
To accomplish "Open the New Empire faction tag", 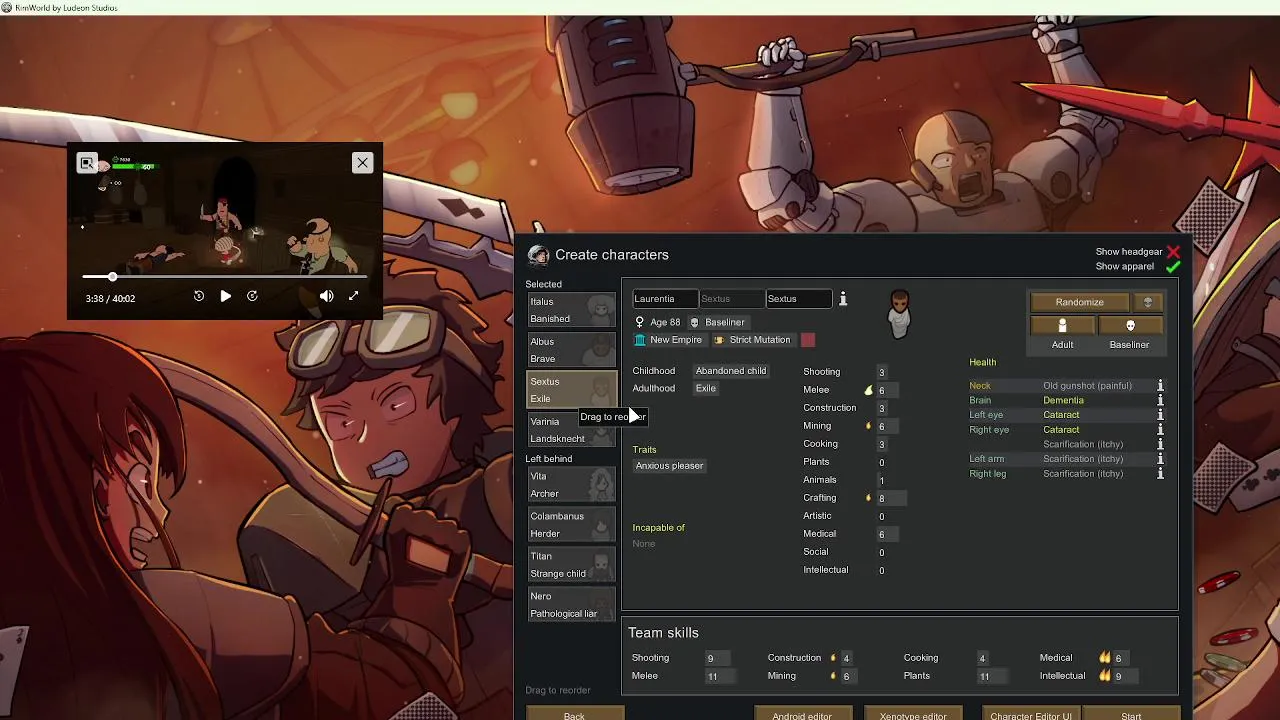I will (669, 340).
